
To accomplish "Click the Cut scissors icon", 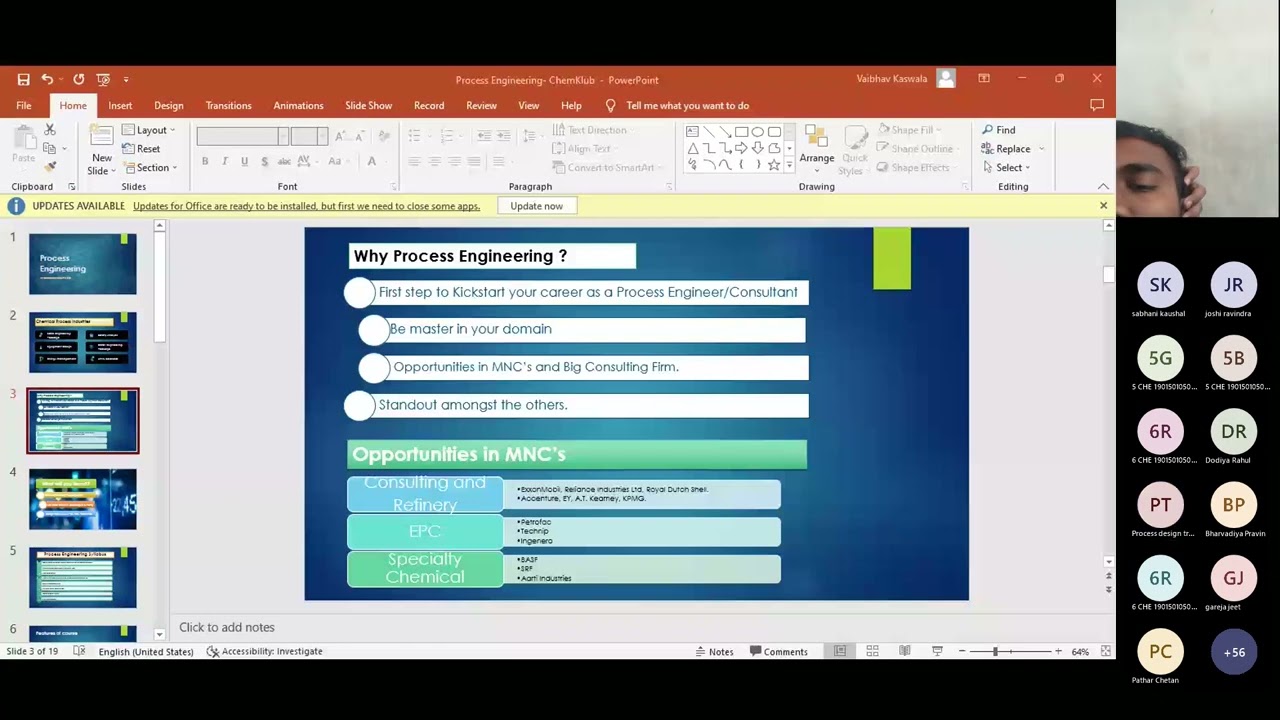I will click(x=50, y=130).
